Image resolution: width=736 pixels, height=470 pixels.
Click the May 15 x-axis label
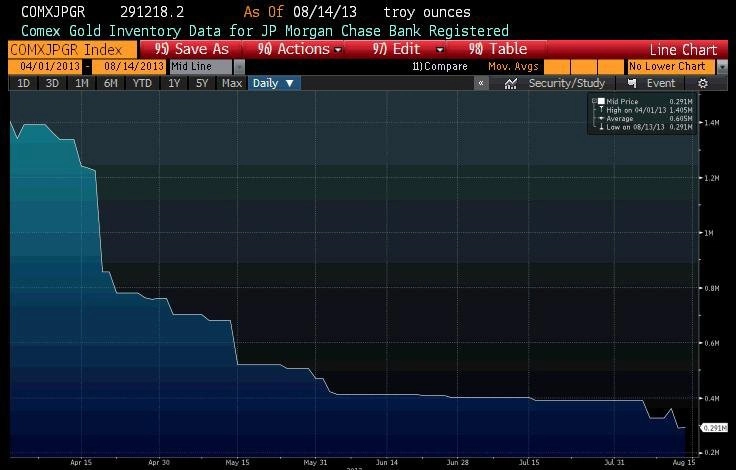click(x=238, y=462)
